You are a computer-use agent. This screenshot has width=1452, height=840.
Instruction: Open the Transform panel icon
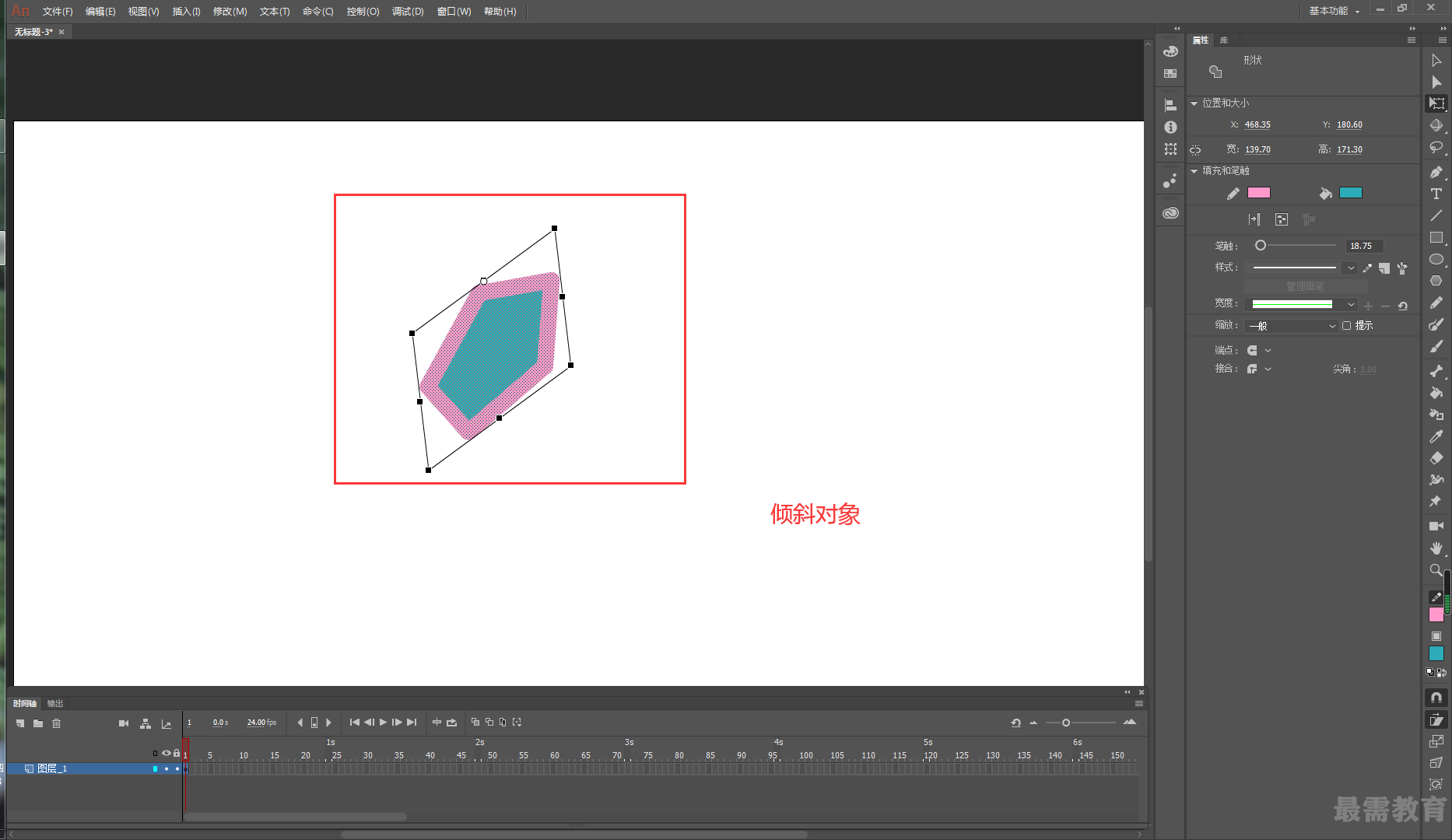point(1170,149)
